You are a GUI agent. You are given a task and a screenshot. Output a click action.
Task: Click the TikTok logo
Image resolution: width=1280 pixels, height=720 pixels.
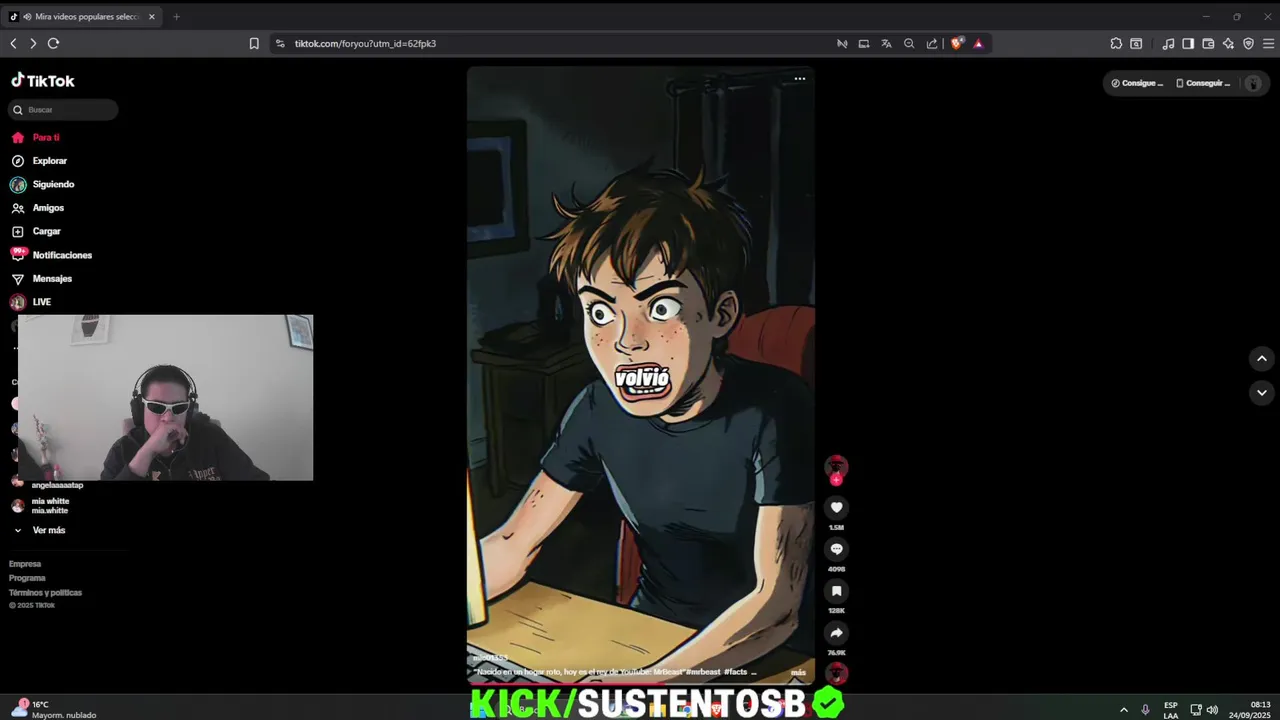point(43,81)
